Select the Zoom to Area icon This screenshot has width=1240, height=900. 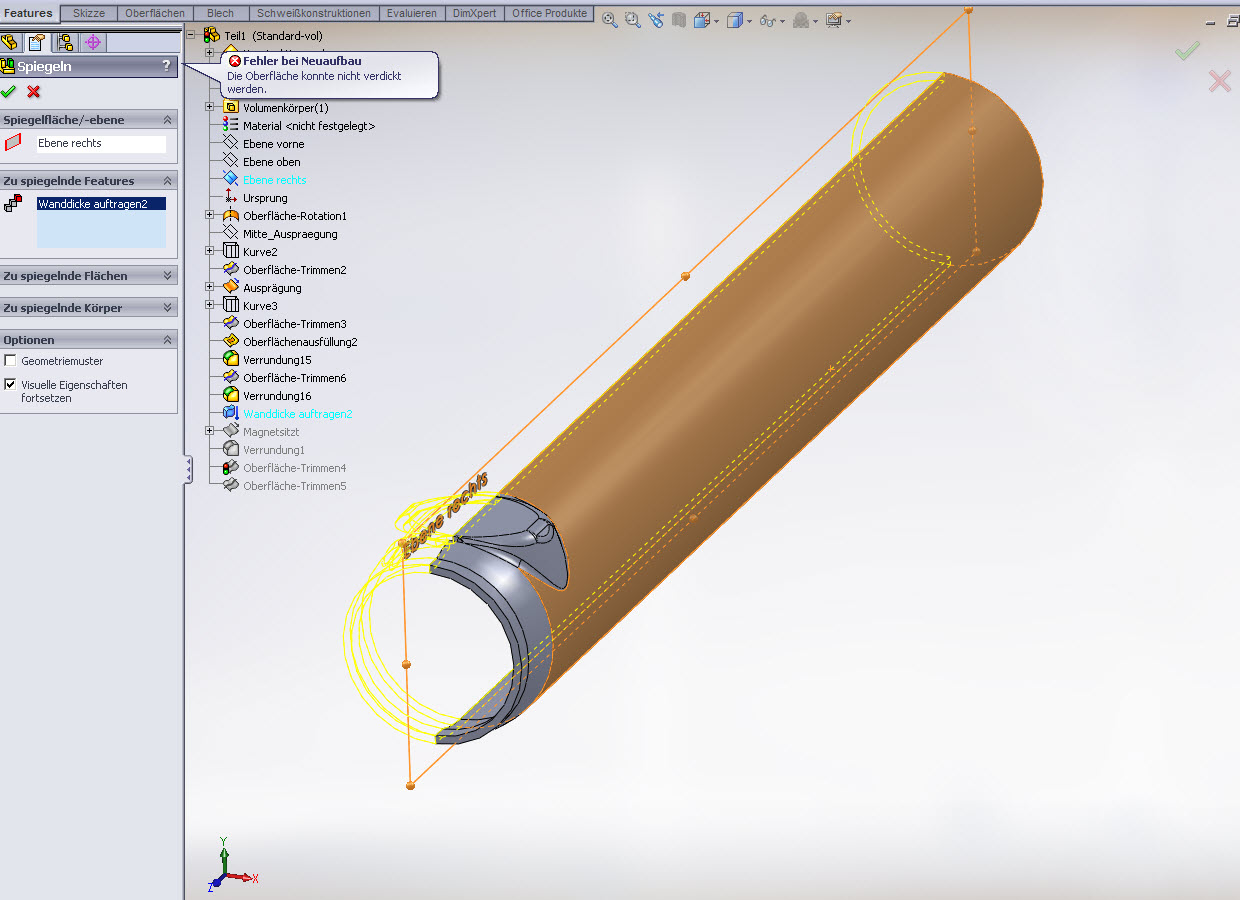tap(632, 20)
